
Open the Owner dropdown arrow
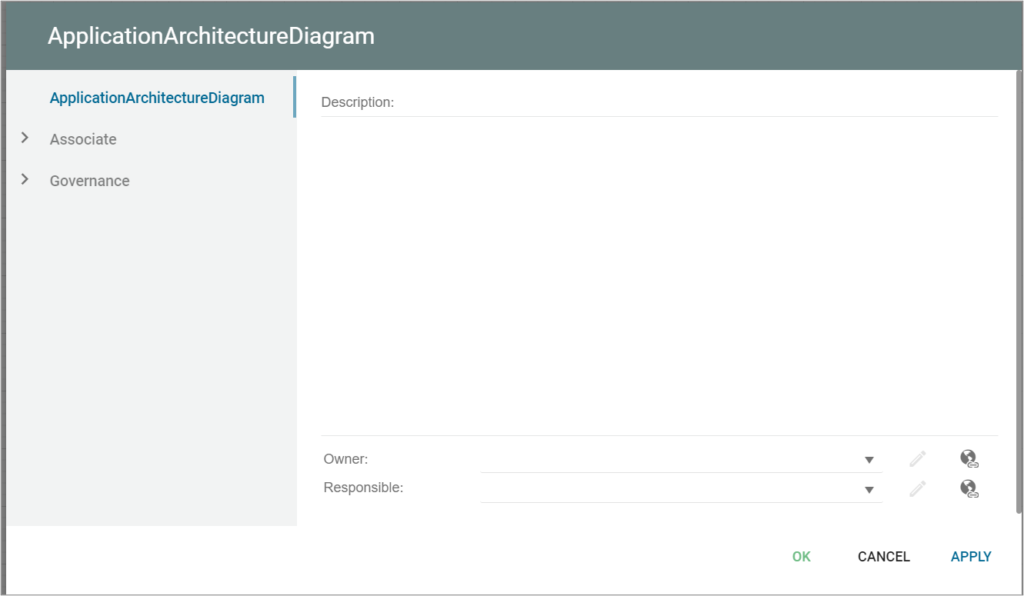coord(869,459)
